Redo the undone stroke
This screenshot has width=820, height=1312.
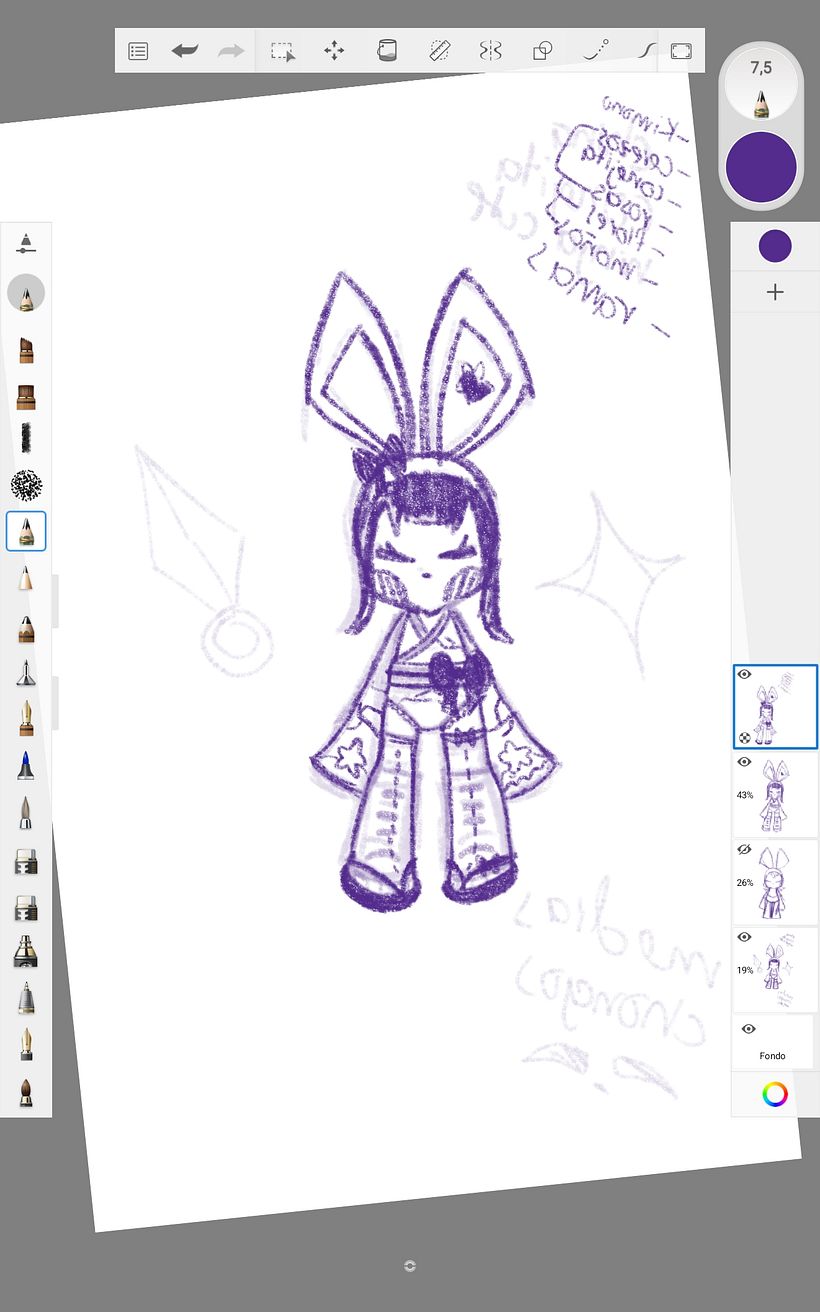click(x=231, y=51)
